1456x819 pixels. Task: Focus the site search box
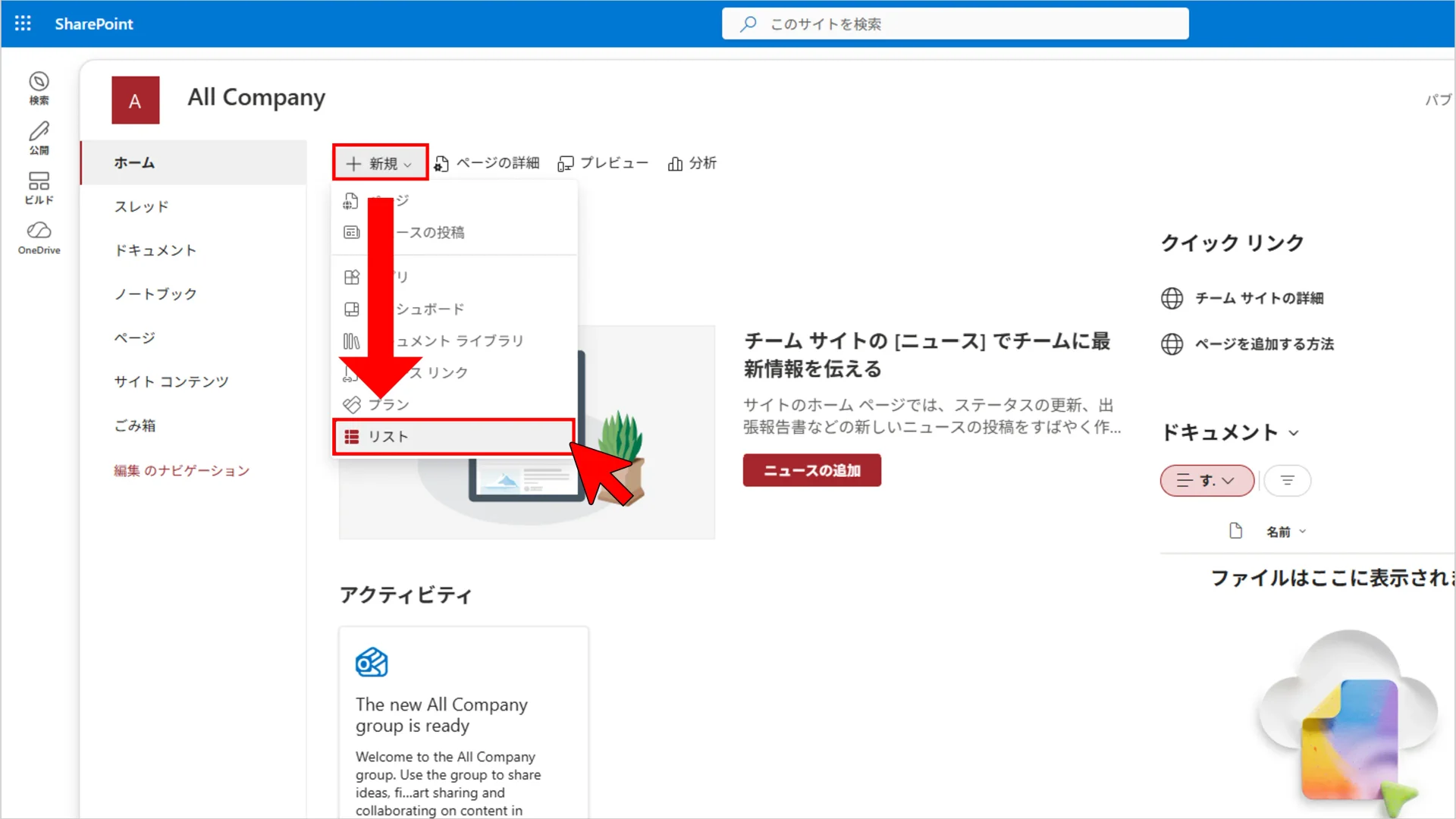point(955,24)
